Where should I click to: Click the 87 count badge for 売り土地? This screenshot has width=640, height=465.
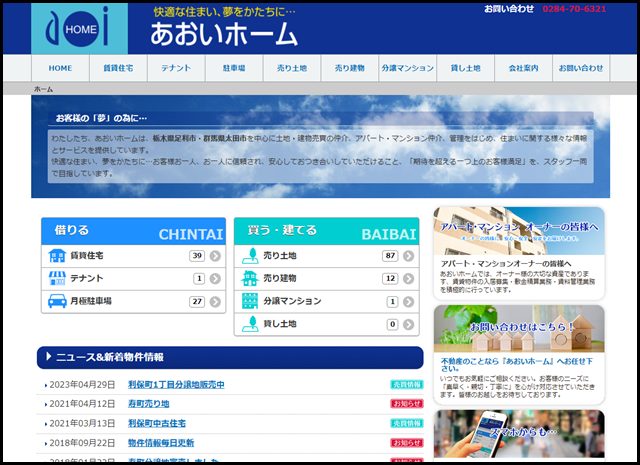click(x=390, y=256)
